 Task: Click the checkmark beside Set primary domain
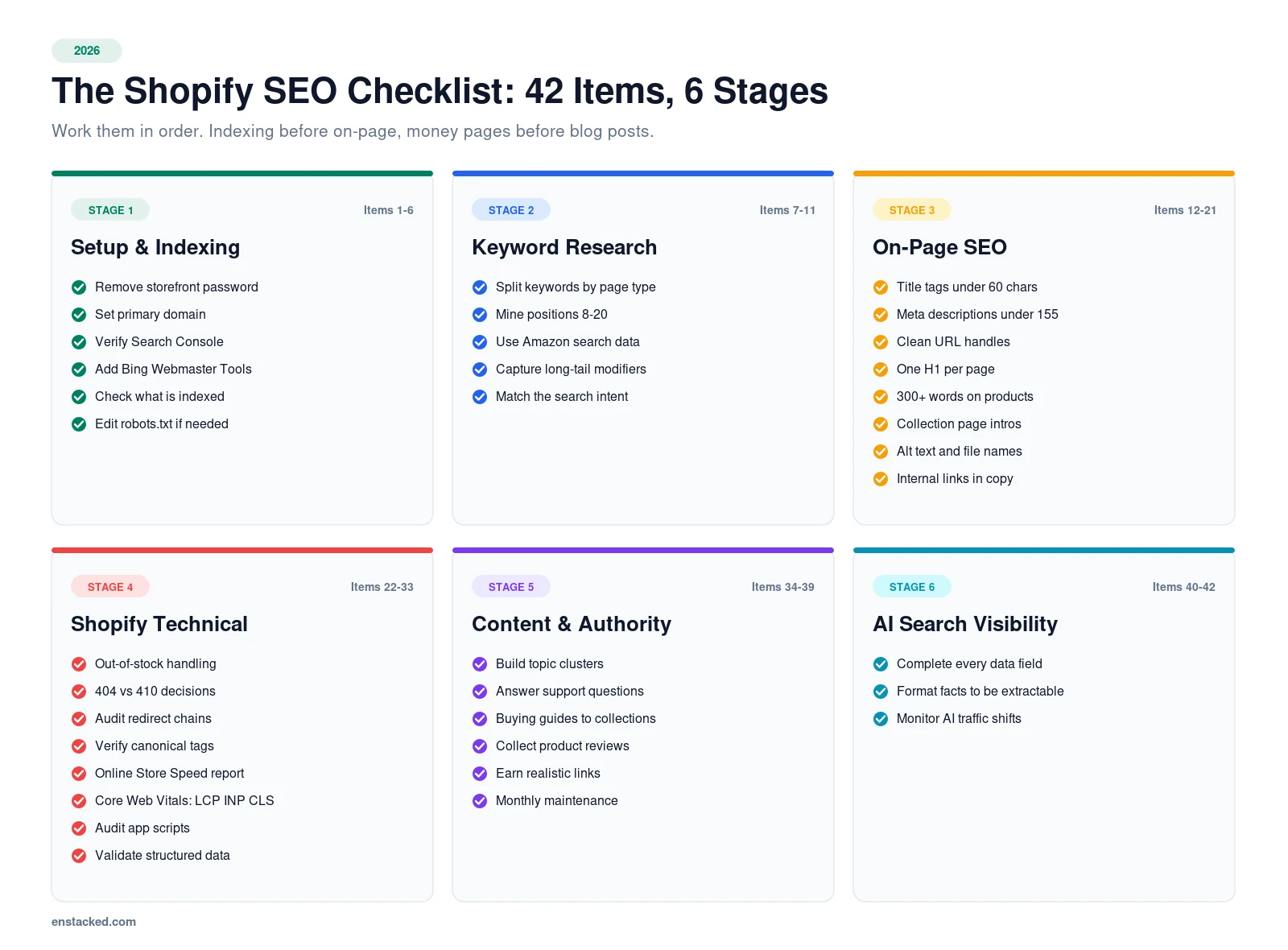click(79, 315)
